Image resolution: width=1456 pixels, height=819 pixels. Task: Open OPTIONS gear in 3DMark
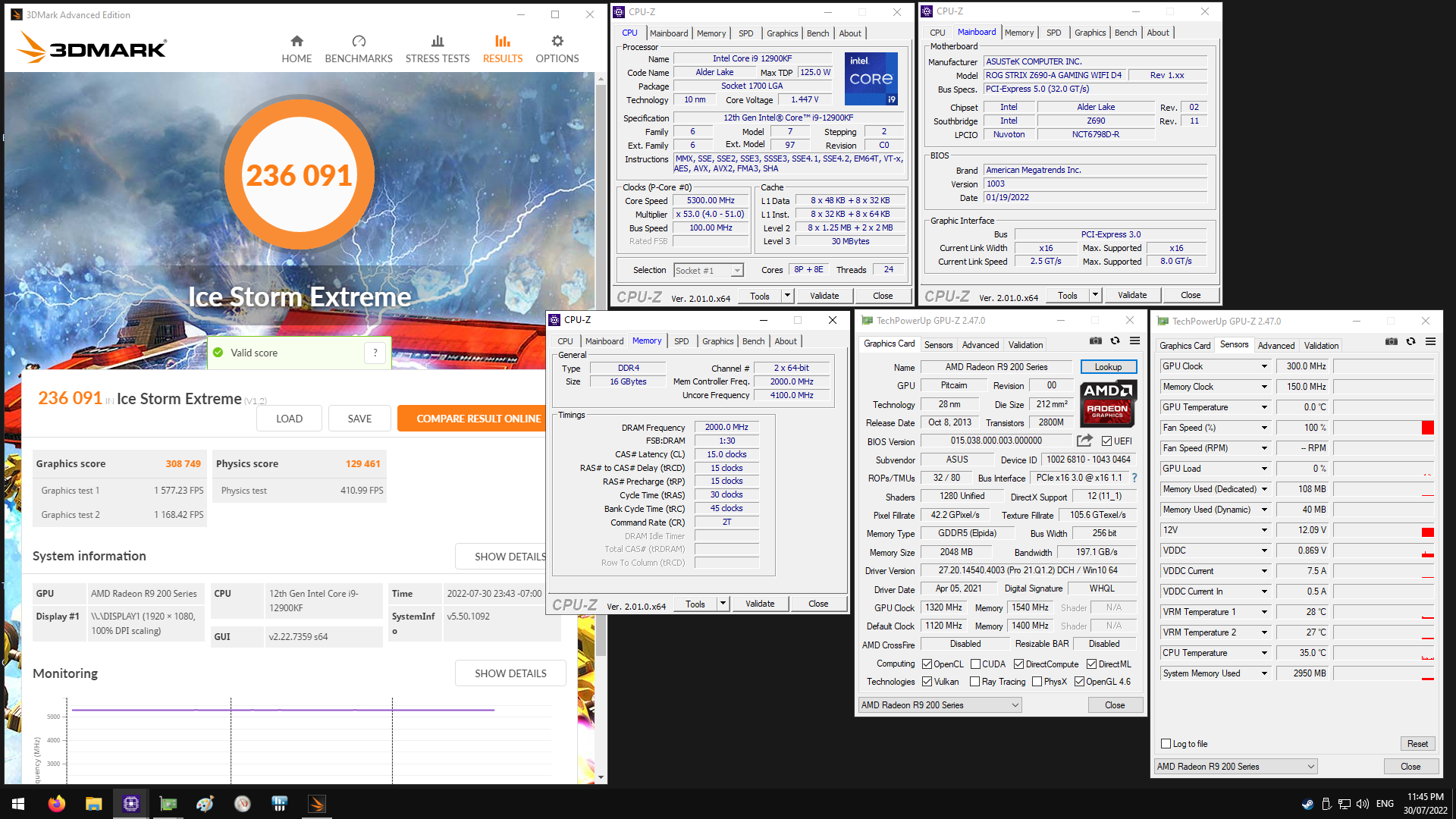[557, 49]
